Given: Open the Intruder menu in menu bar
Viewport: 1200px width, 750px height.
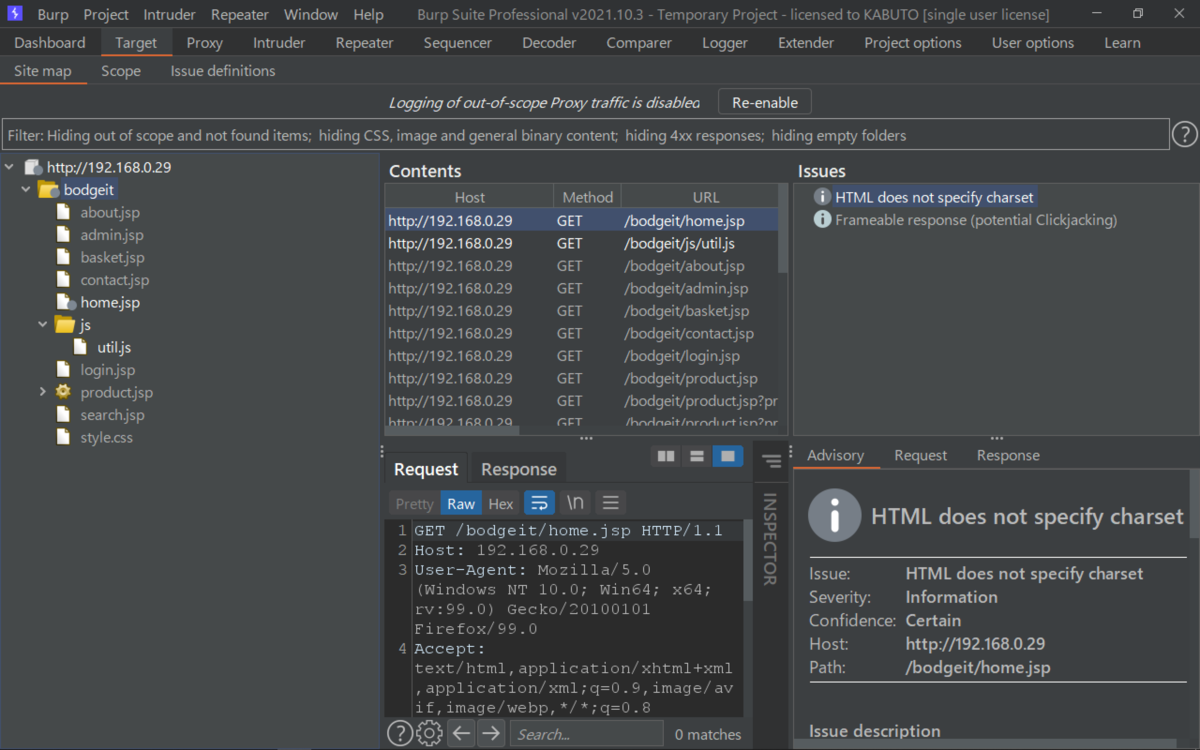Looking at the screenshot, I should point(170,15).
